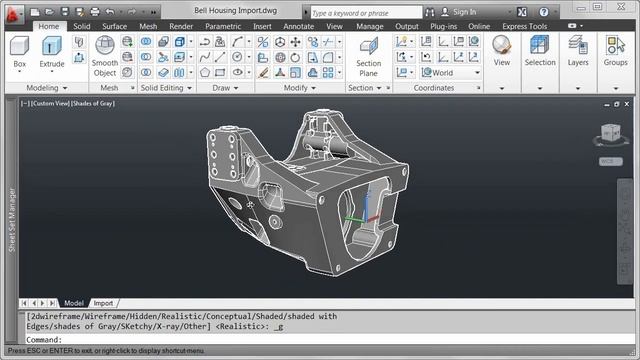The height and width of the screenshot is (360, 640).
Task: Select the Box solid tool
Action: click(19, 51)
